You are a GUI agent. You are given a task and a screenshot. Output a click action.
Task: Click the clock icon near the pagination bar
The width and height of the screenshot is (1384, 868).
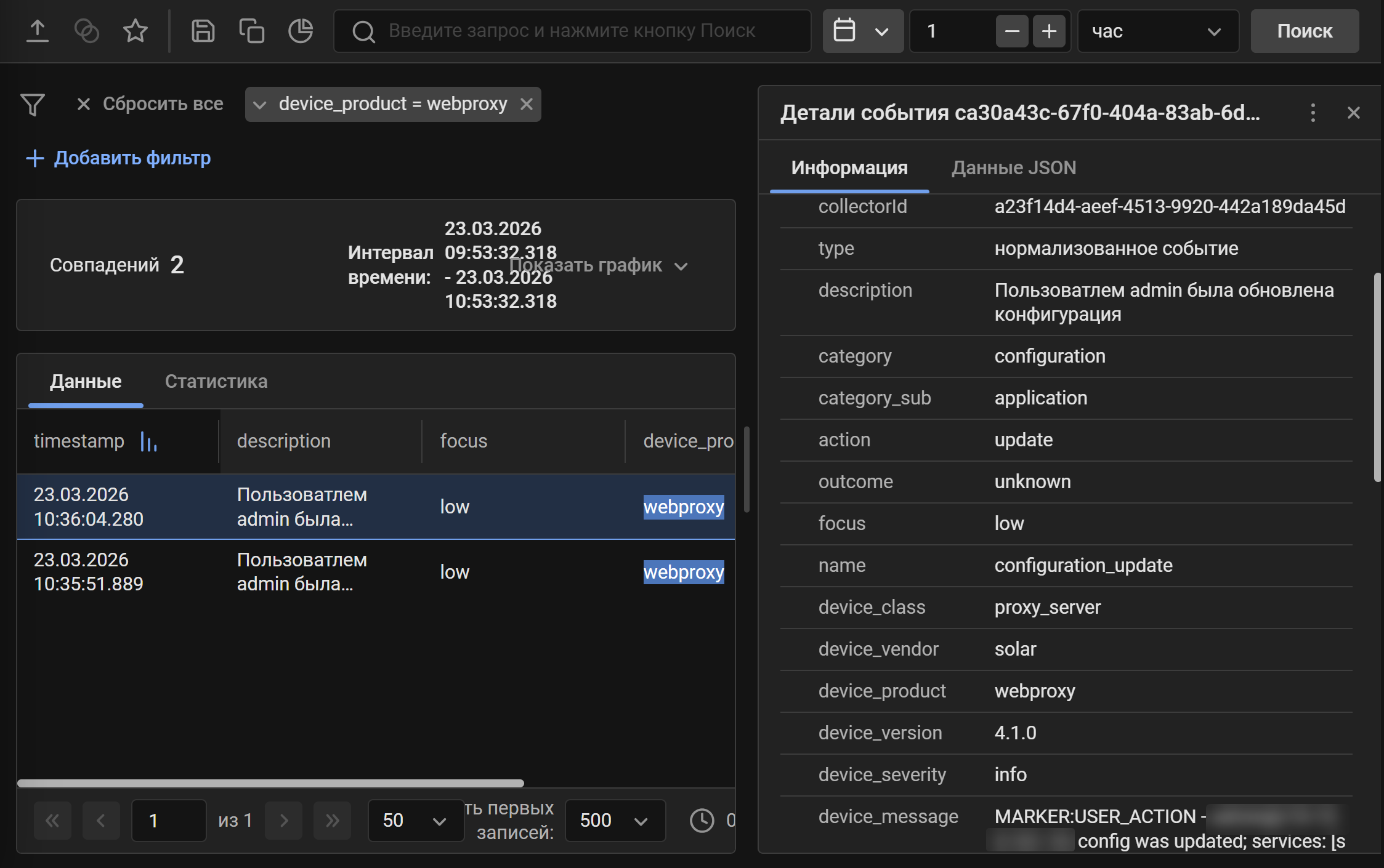[x=702, y=820]
